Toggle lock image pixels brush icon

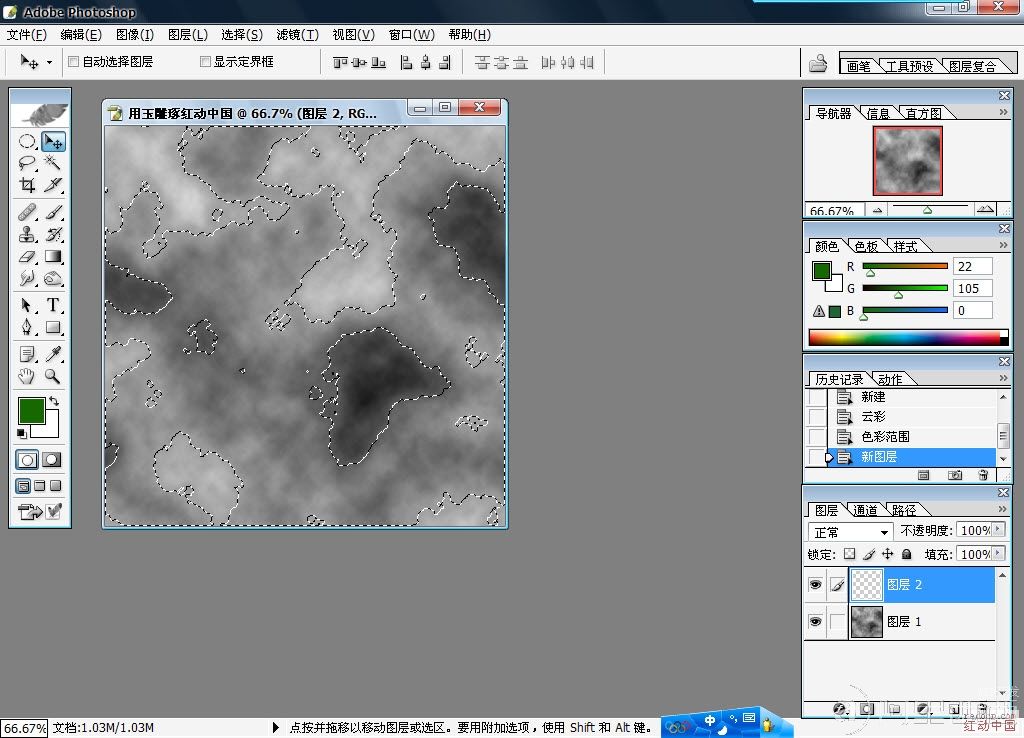pos(869,554)
